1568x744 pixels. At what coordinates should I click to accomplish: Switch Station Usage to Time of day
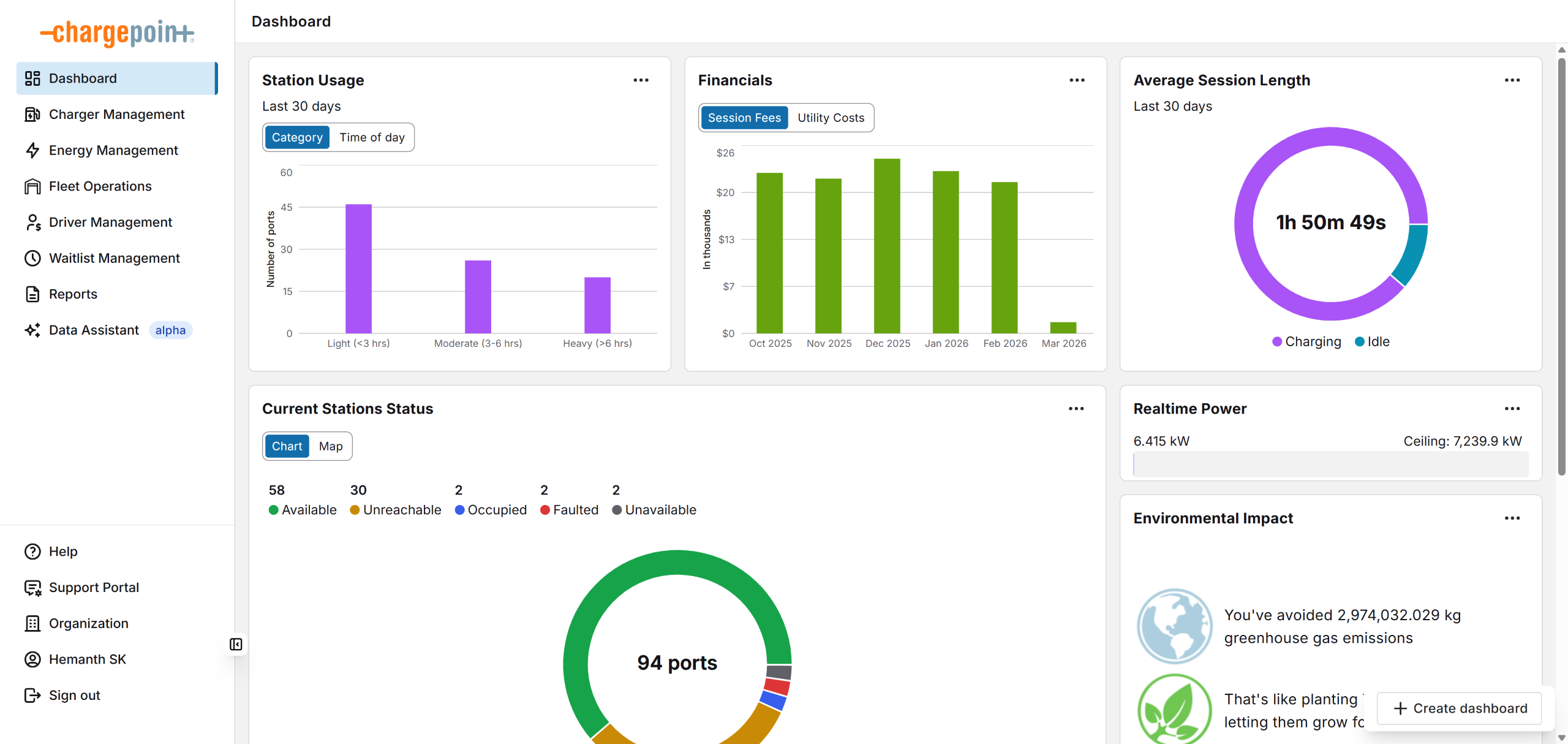[x=372, y=137]
